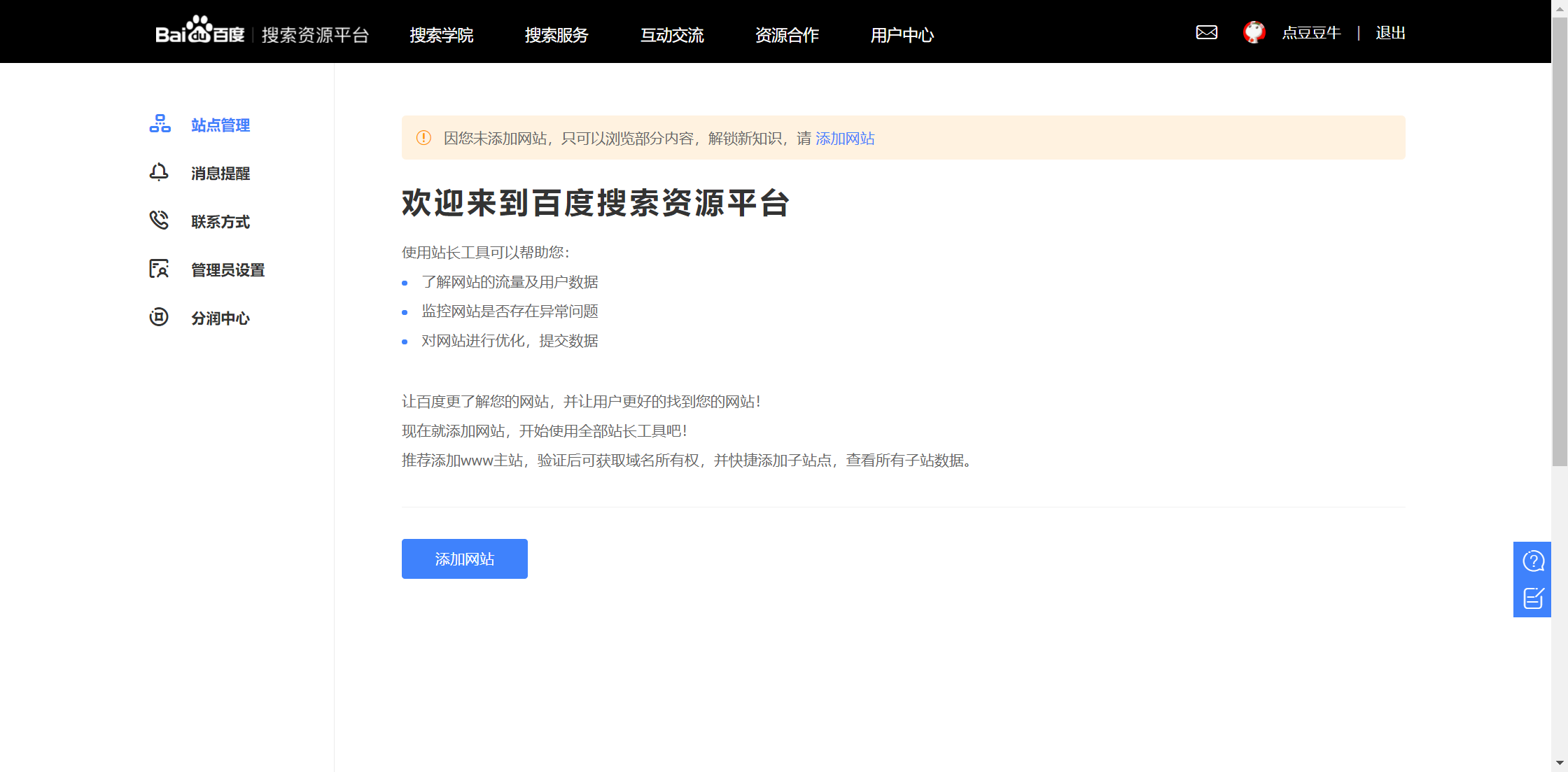
Task: Open the 资源合作 menu
Action: (787, 35)
